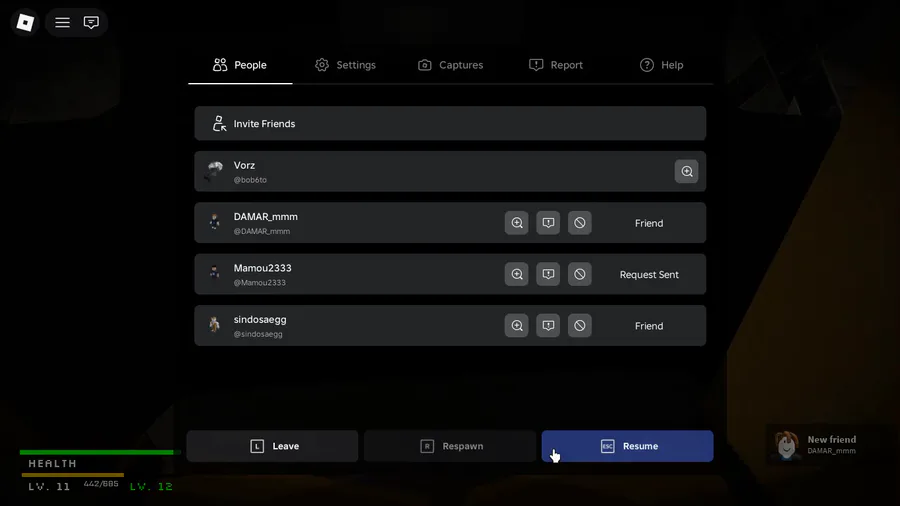
Task: Switch to the Captures tab
Action: click(451, 65)
